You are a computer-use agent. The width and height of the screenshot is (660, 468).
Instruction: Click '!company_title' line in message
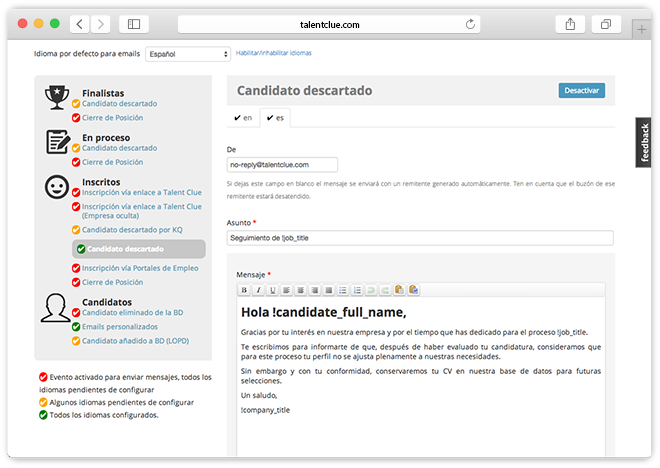click(265, 410)
